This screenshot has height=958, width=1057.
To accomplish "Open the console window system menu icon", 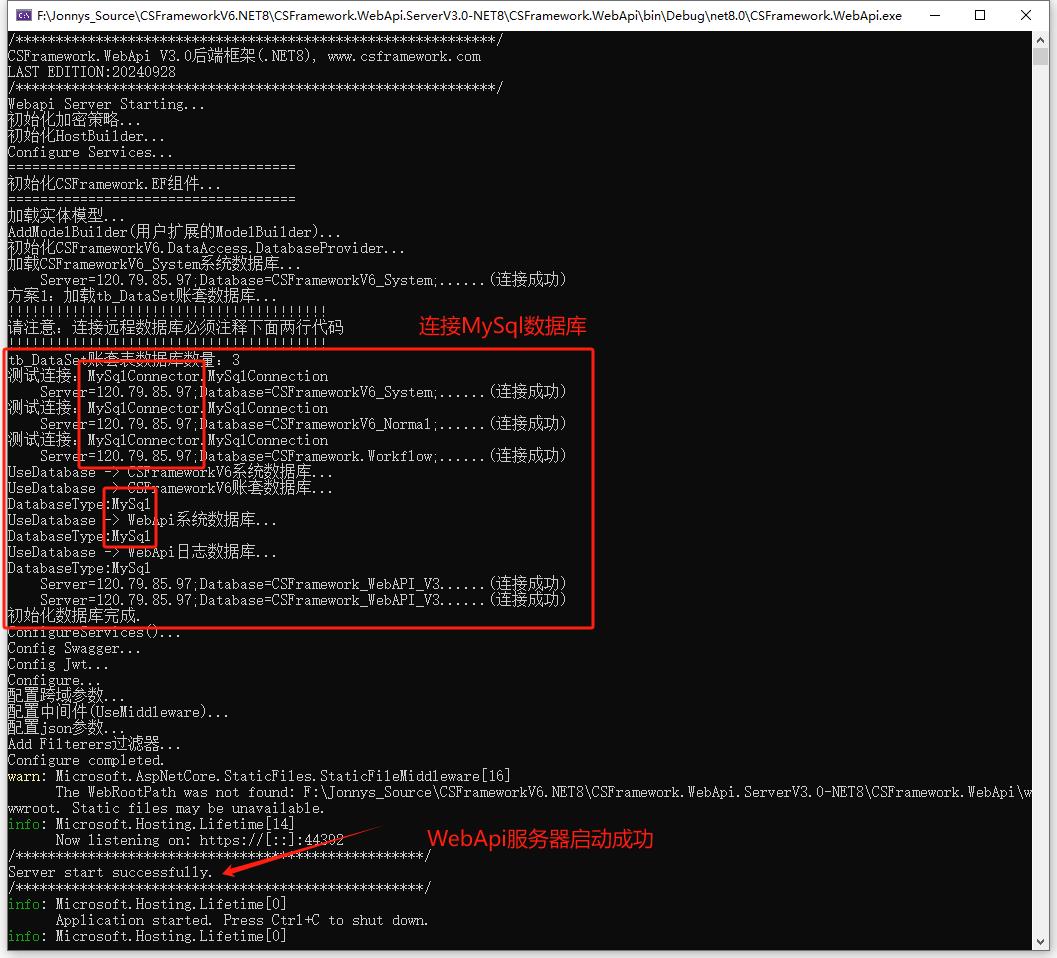I will (22, 16).
